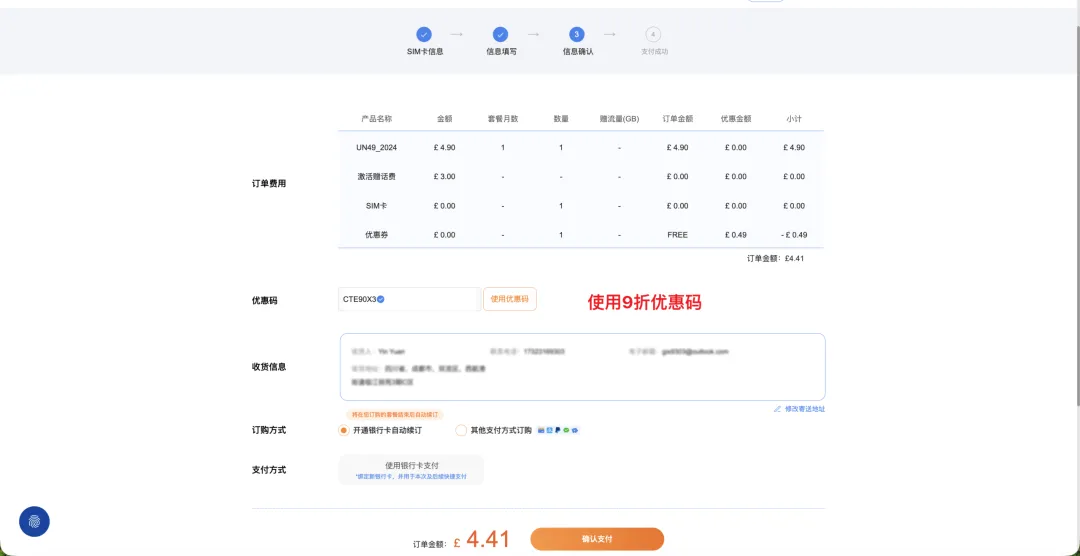Focus the promo code input containing CTE90X3
This screenshot has width=1080, height=556.
click(x=409, y=299)
